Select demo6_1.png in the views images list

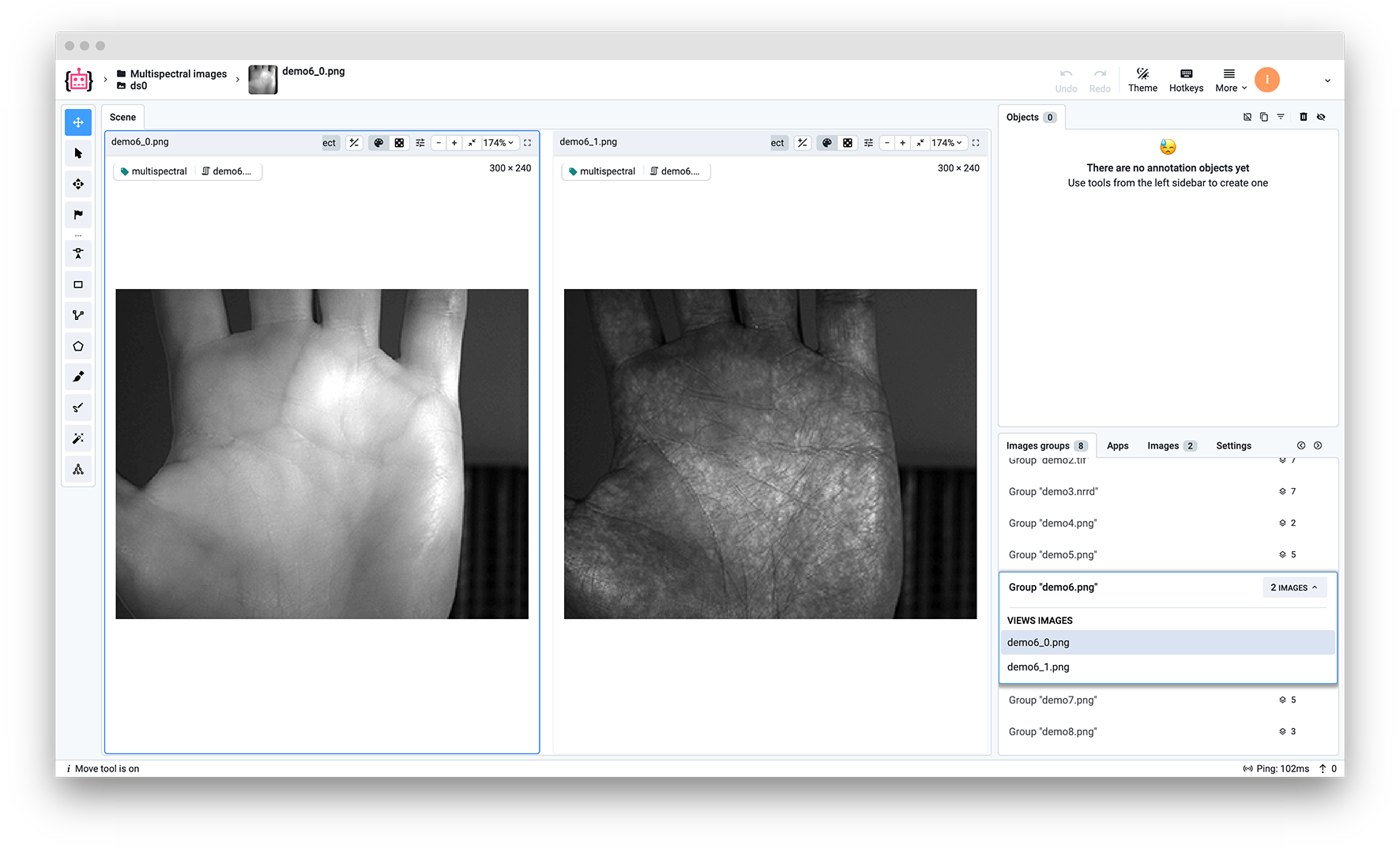click(1037, 666)
